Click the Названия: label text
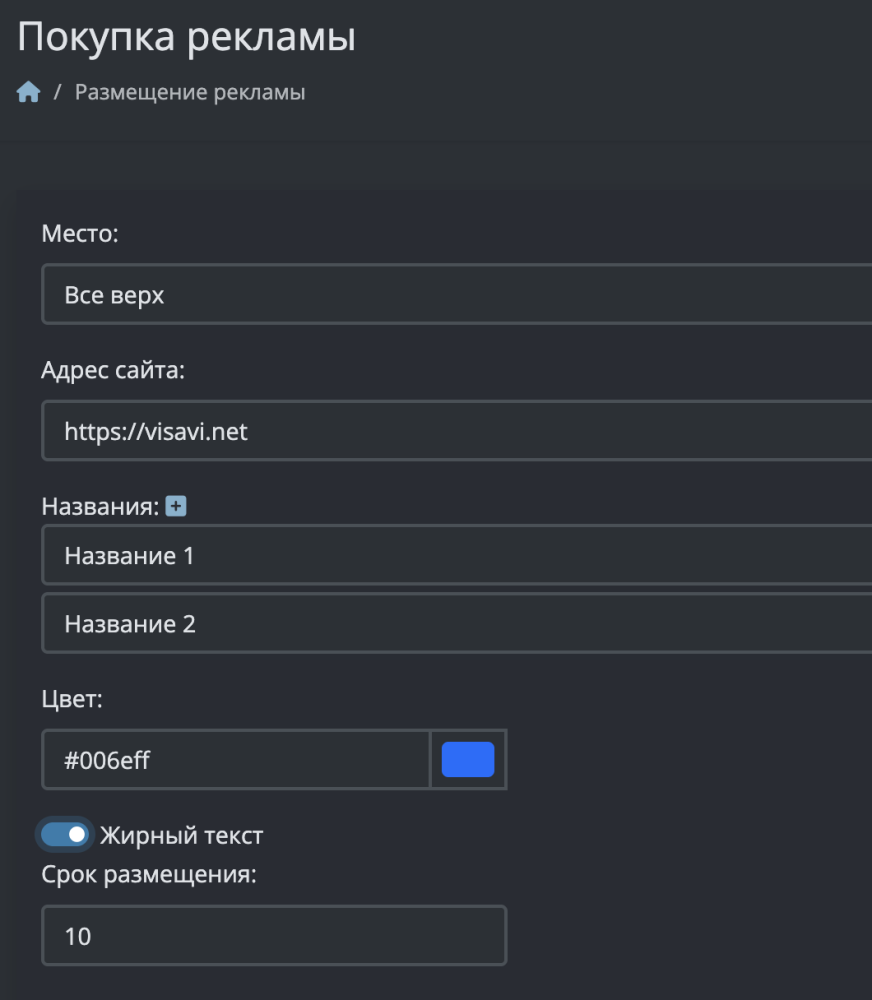 click(x=100, y=507)
